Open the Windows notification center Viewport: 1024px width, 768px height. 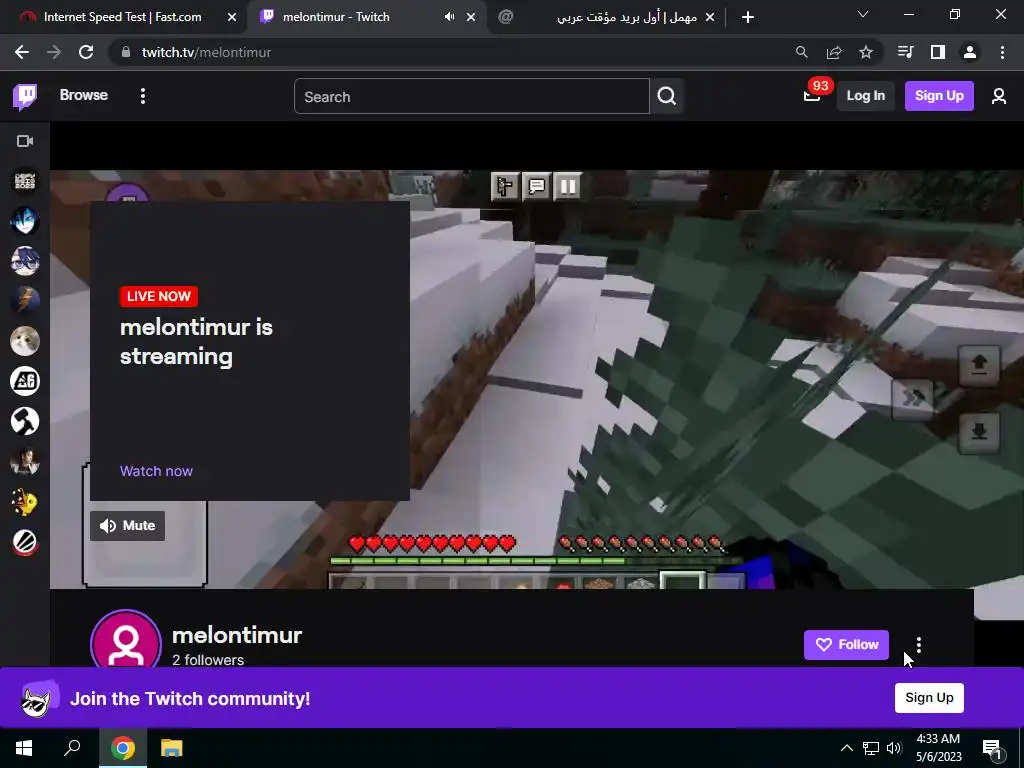(993, 749)
